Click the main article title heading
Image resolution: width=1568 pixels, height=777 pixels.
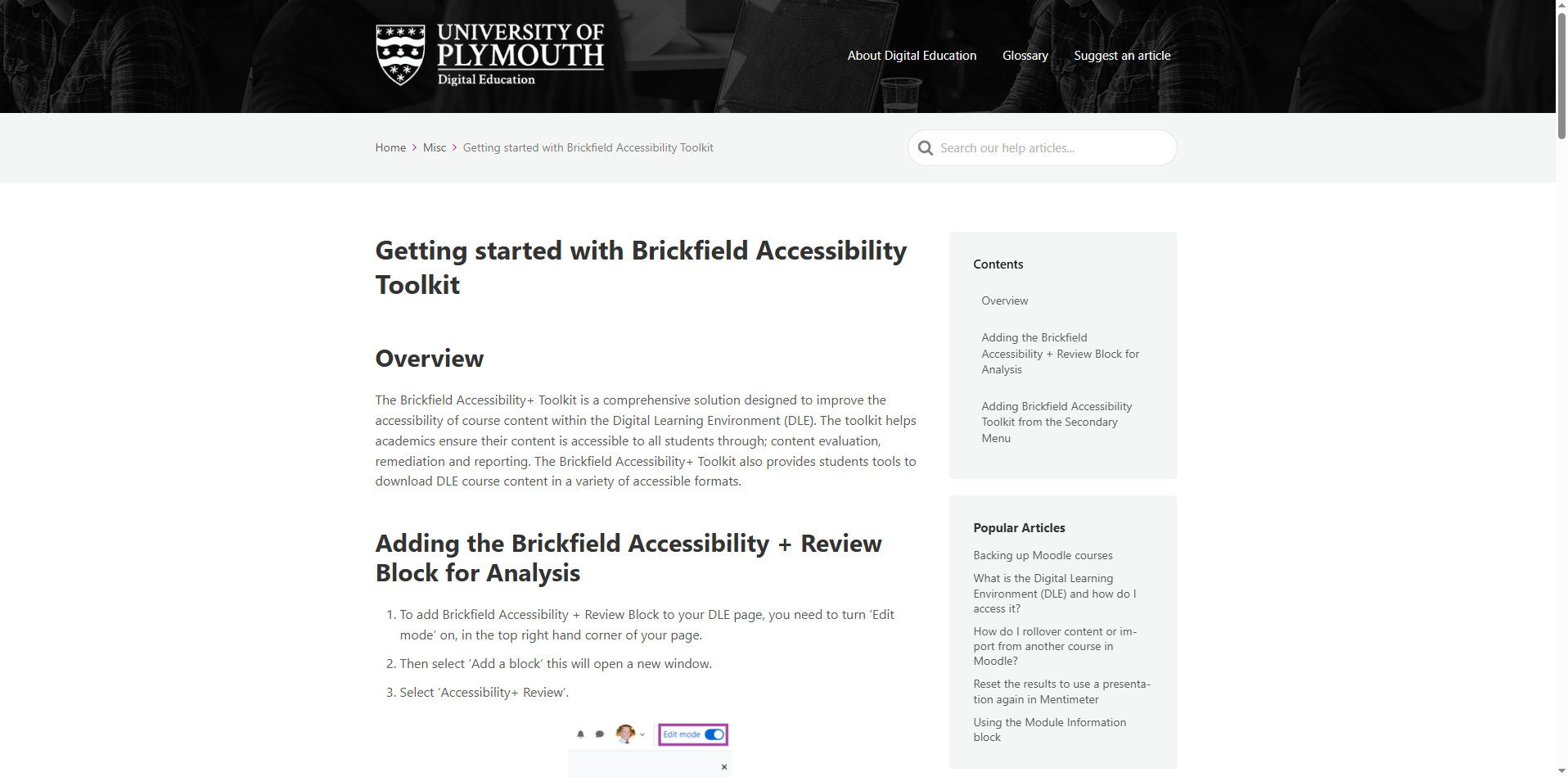coord(641,268)
